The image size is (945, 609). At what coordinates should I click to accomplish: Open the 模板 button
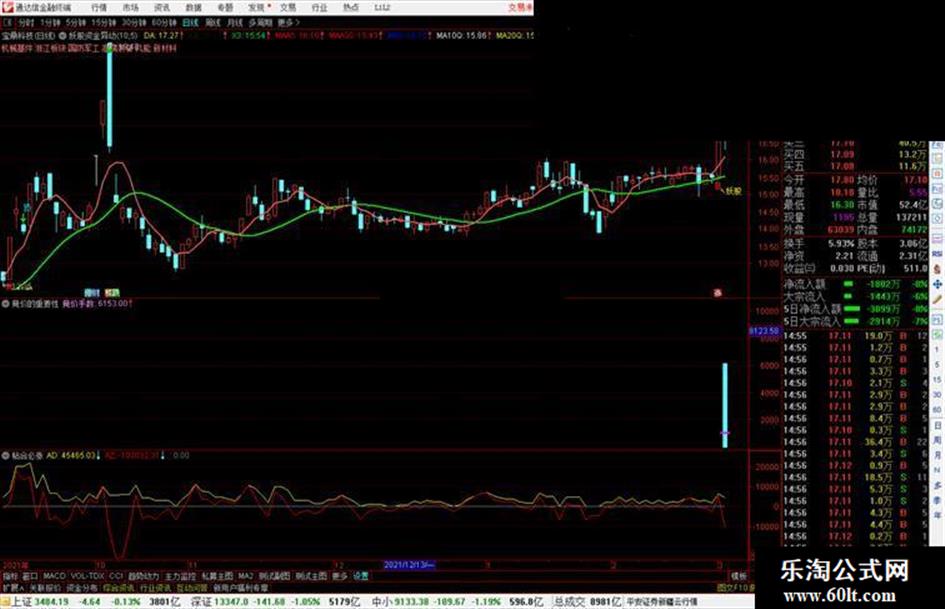point(739,576)
